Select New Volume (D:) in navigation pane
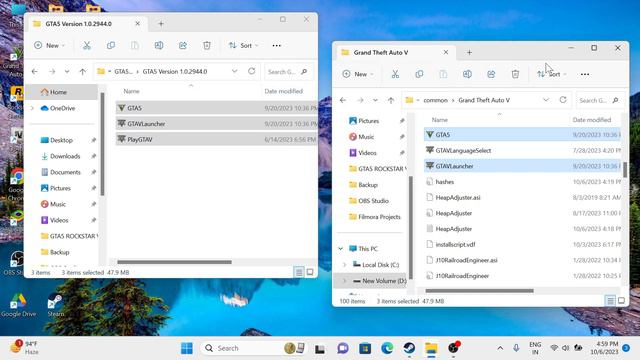640x360 pixels. (x=384, y=281)
